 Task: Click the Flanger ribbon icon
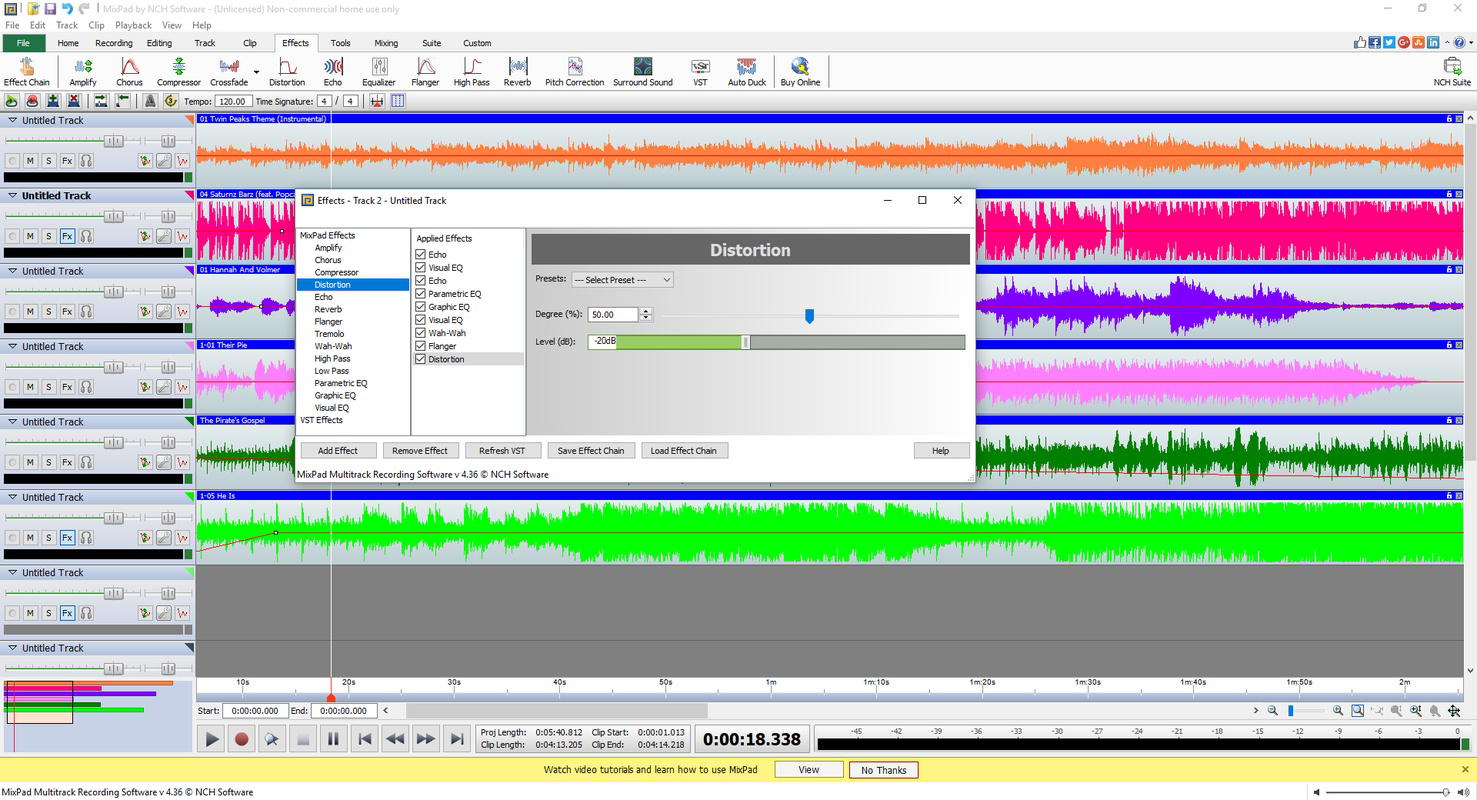425,71
